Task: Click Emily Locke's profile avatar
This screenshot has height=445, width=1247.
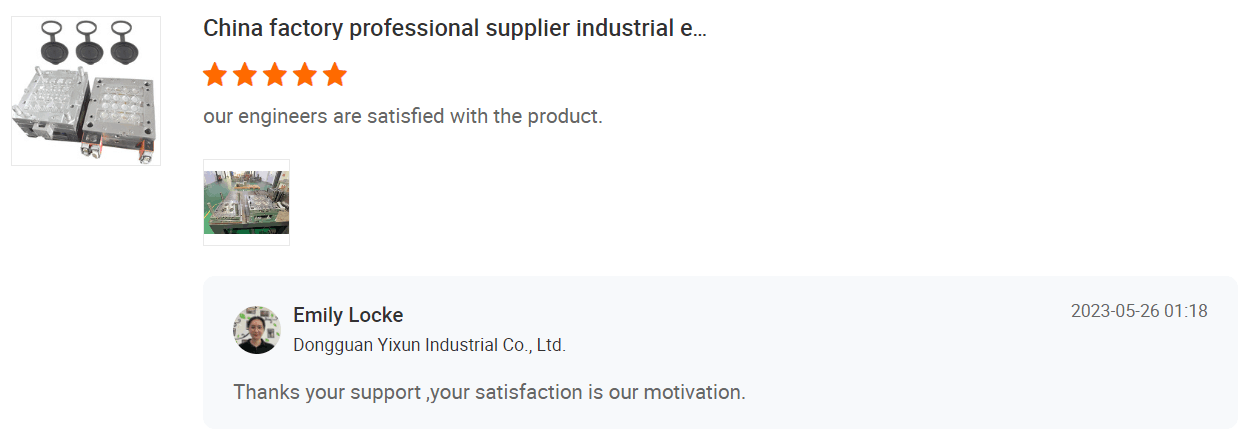Action: [257, 330]
